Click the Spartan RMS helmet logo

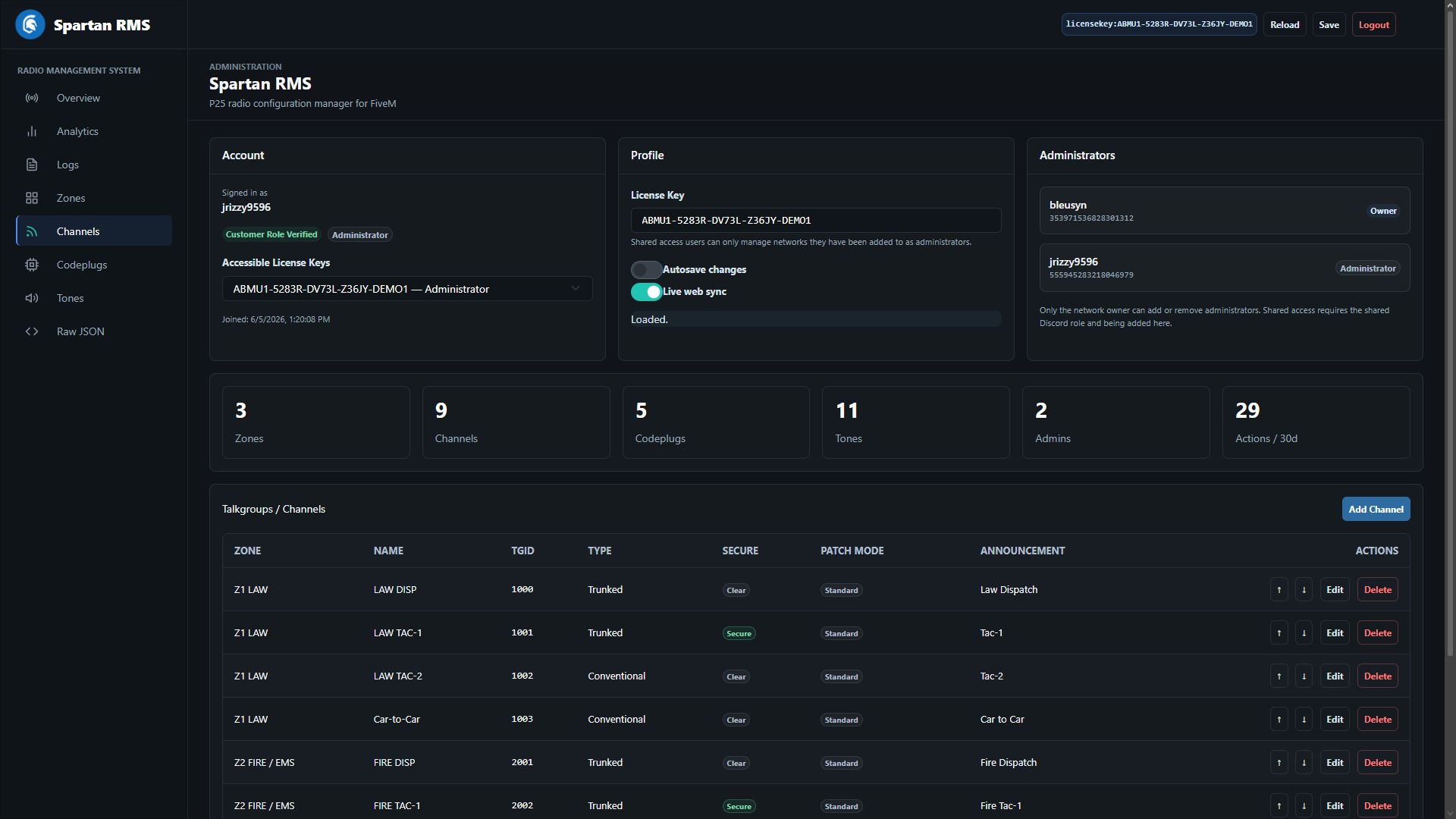(x=30, y=25)
